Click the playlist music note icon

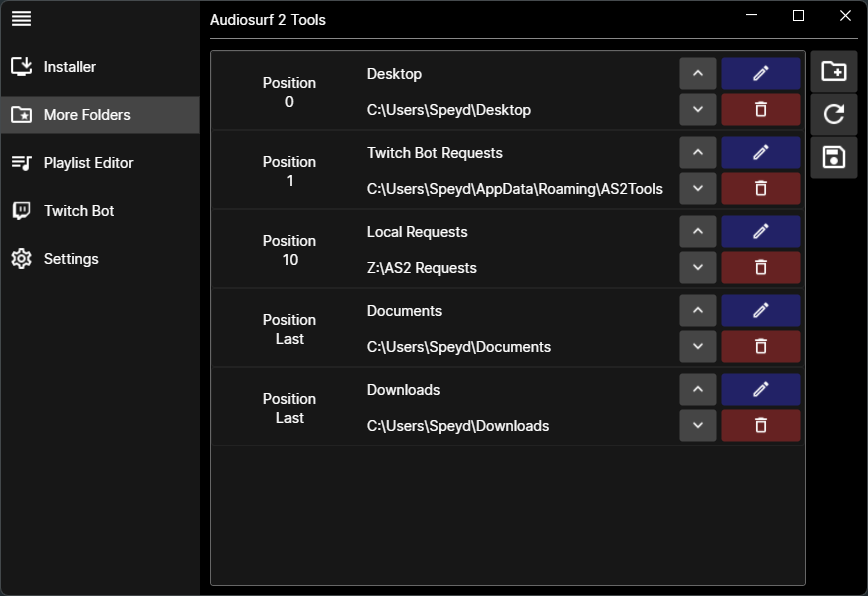(22, 163)
